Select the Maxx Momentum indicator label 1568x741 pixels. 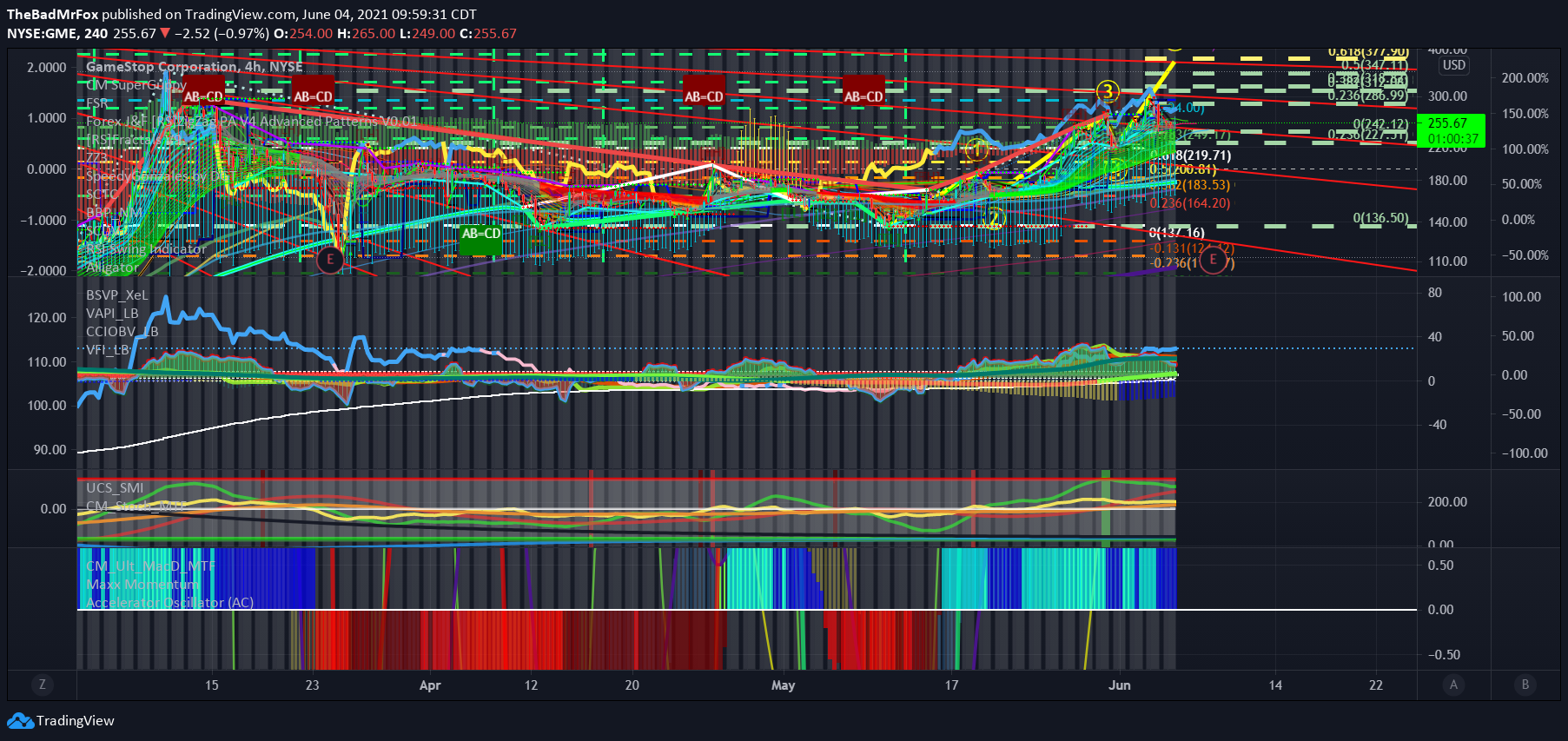coord(142,584)
